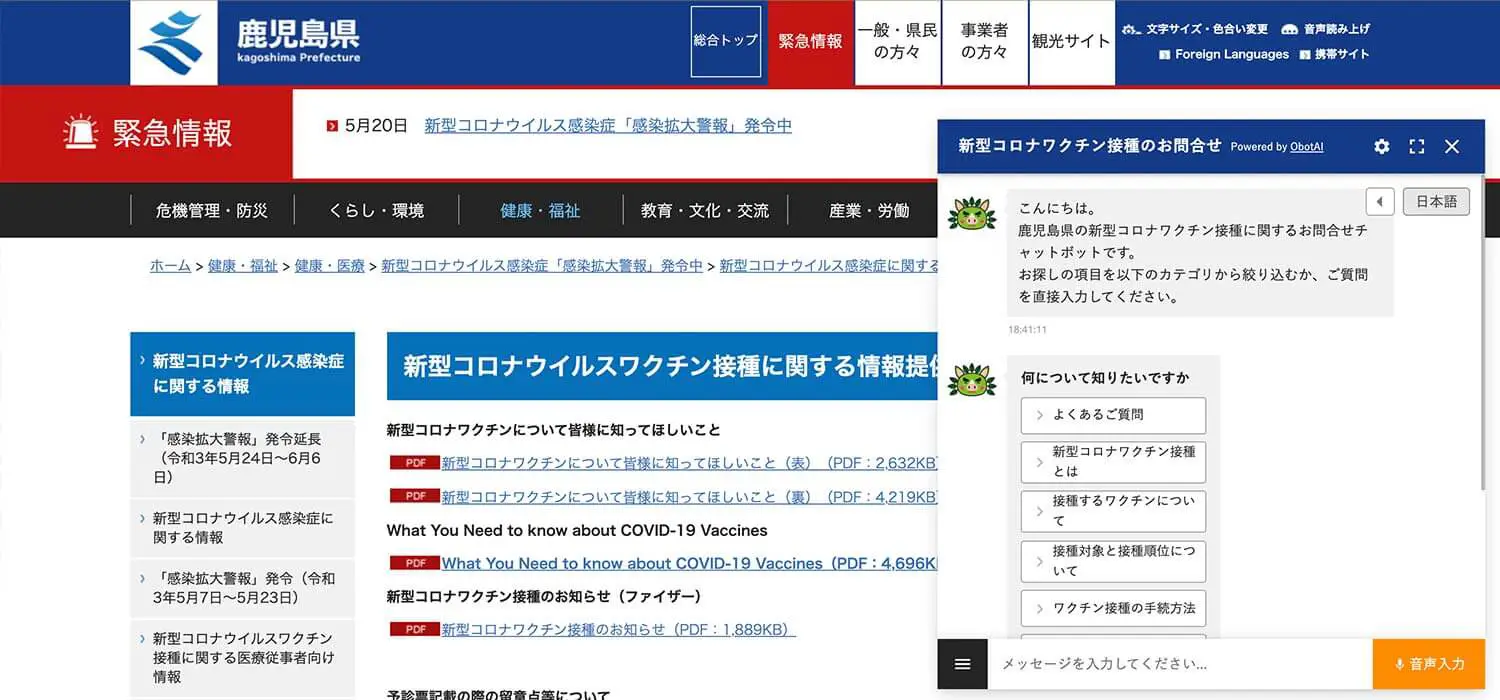Switch to the 観光サイト tab
1500x700 pixels.
pyautogui.click(x=1071, y=42)
